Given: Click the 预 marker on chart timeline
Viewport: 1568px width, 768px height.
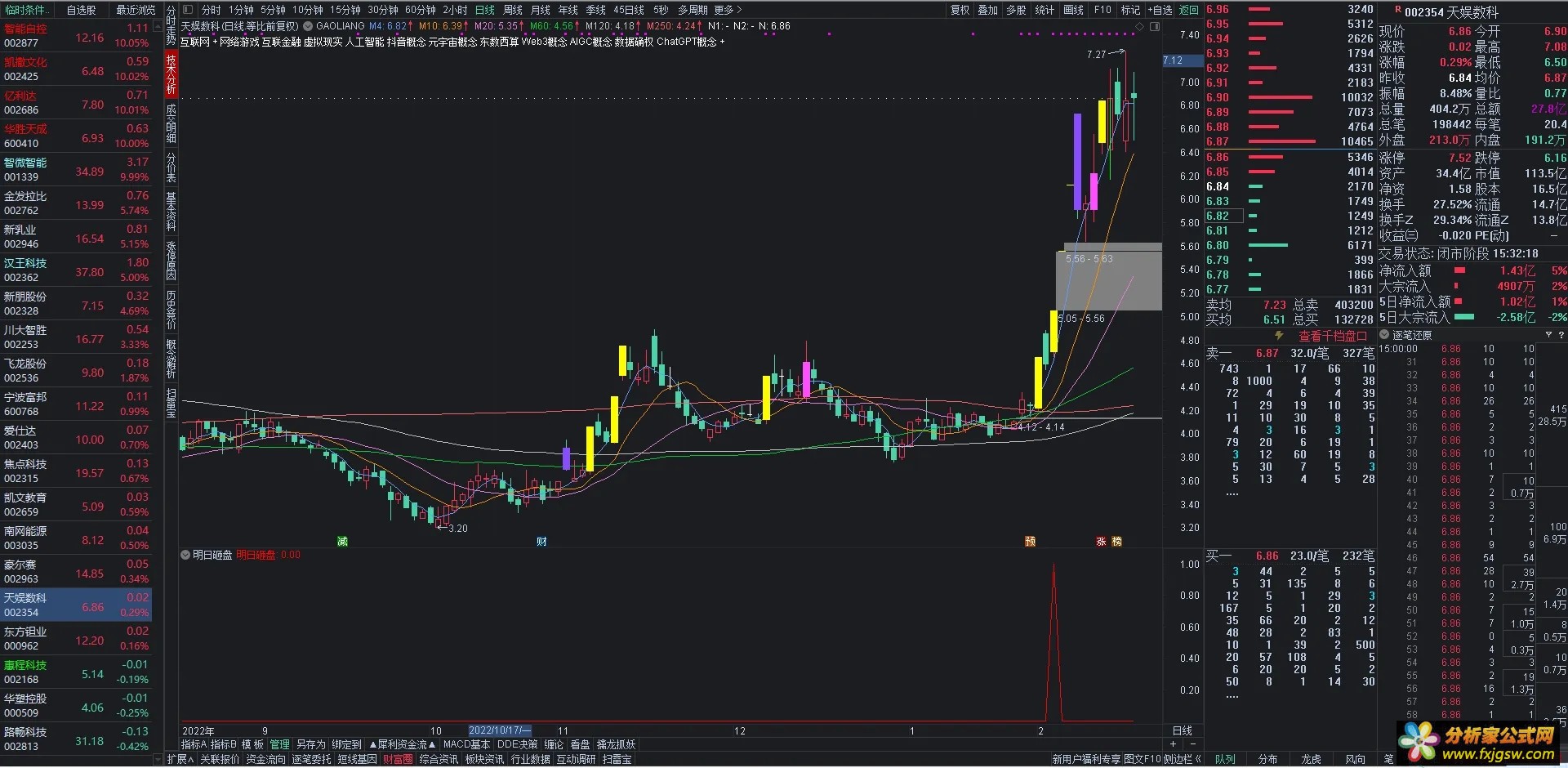Looking at the screenshot, I should point(1031,542).
